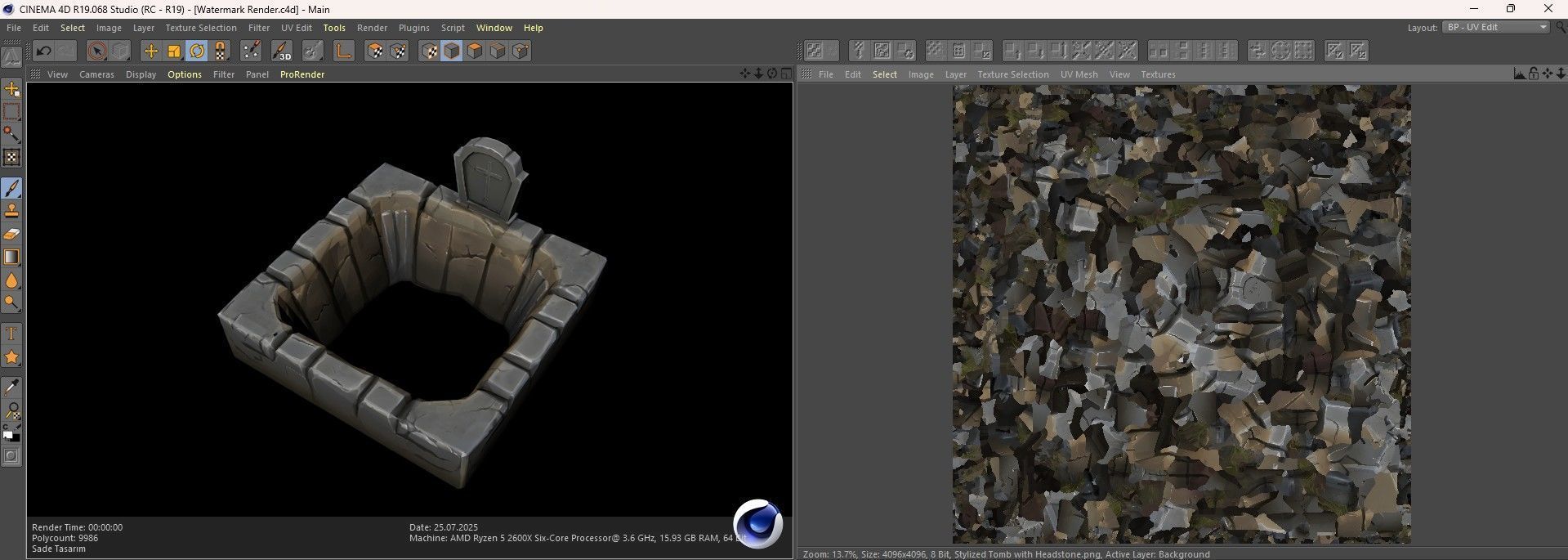Viewport: 1568px width, 560px height.
Task: Open viewport Options menu
Action: pos(185,74)
